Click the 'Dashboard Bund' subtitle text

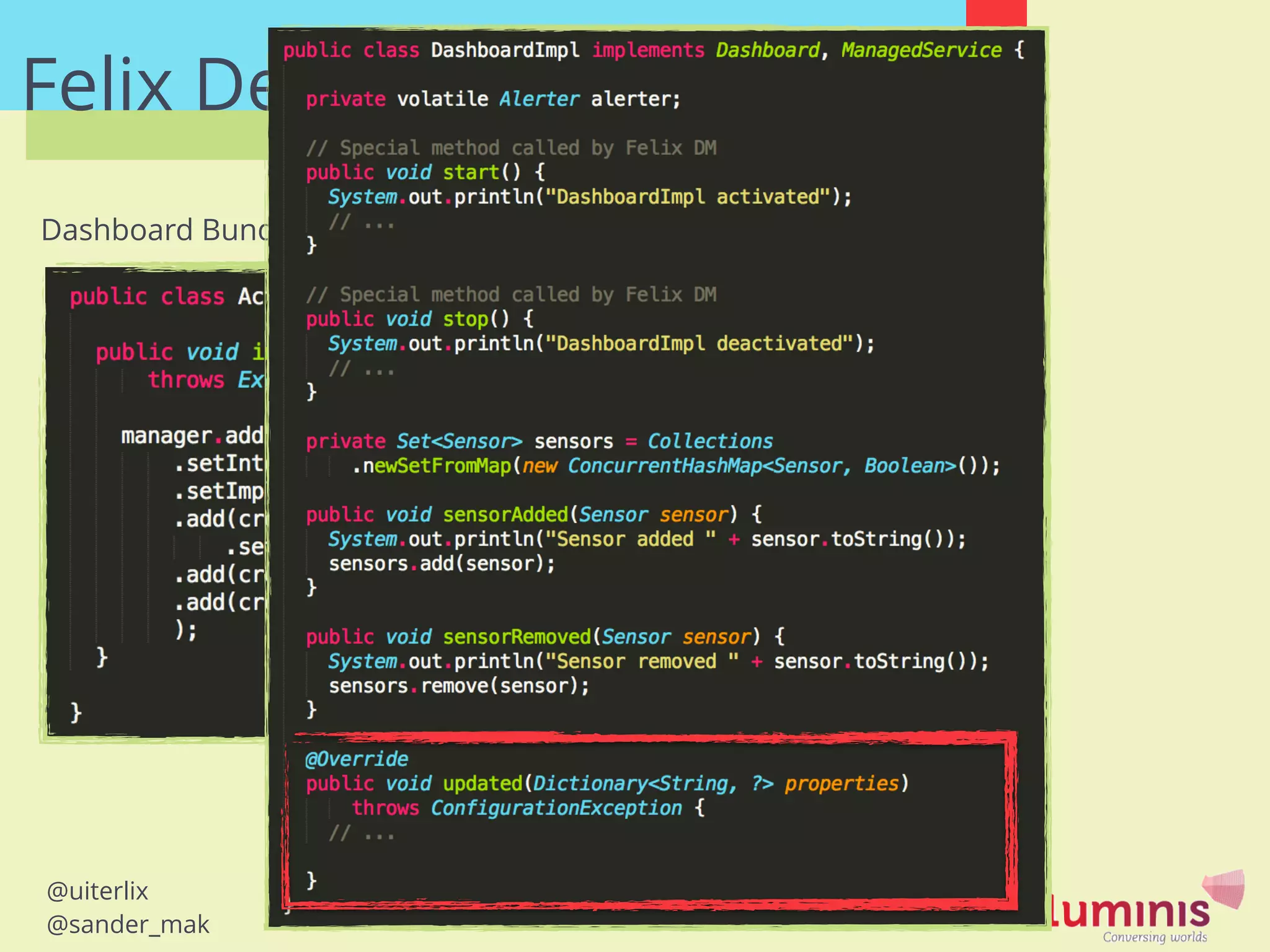coord(155,230)
